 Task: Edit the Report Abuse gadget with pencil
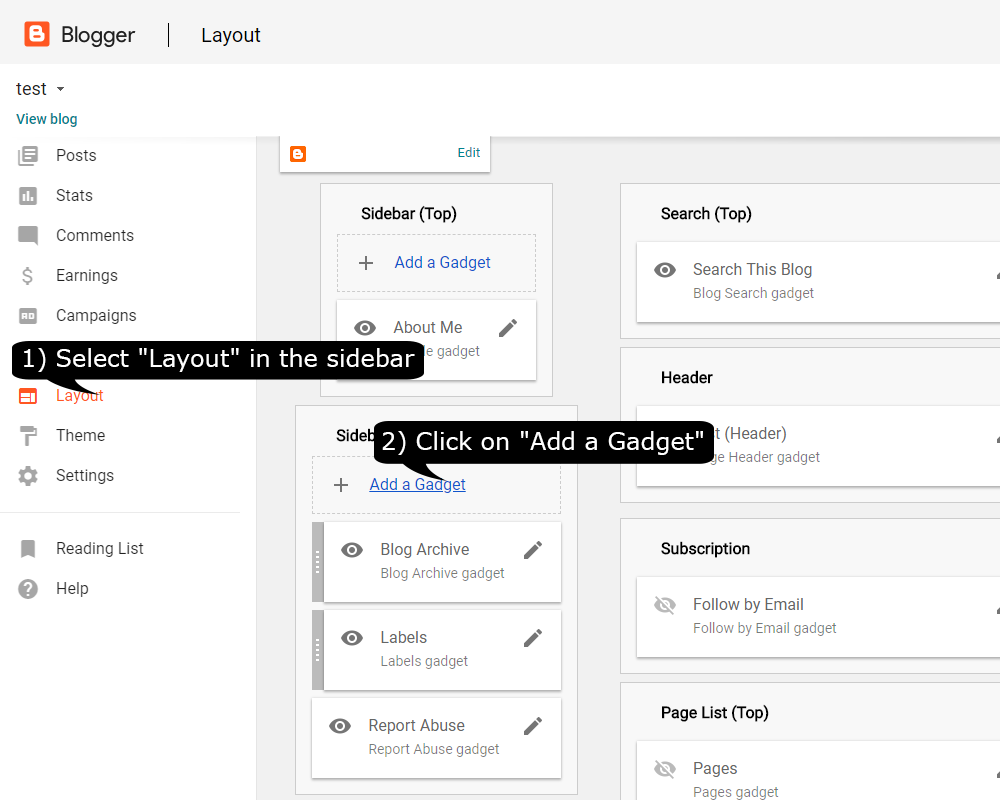click(533, 726)
